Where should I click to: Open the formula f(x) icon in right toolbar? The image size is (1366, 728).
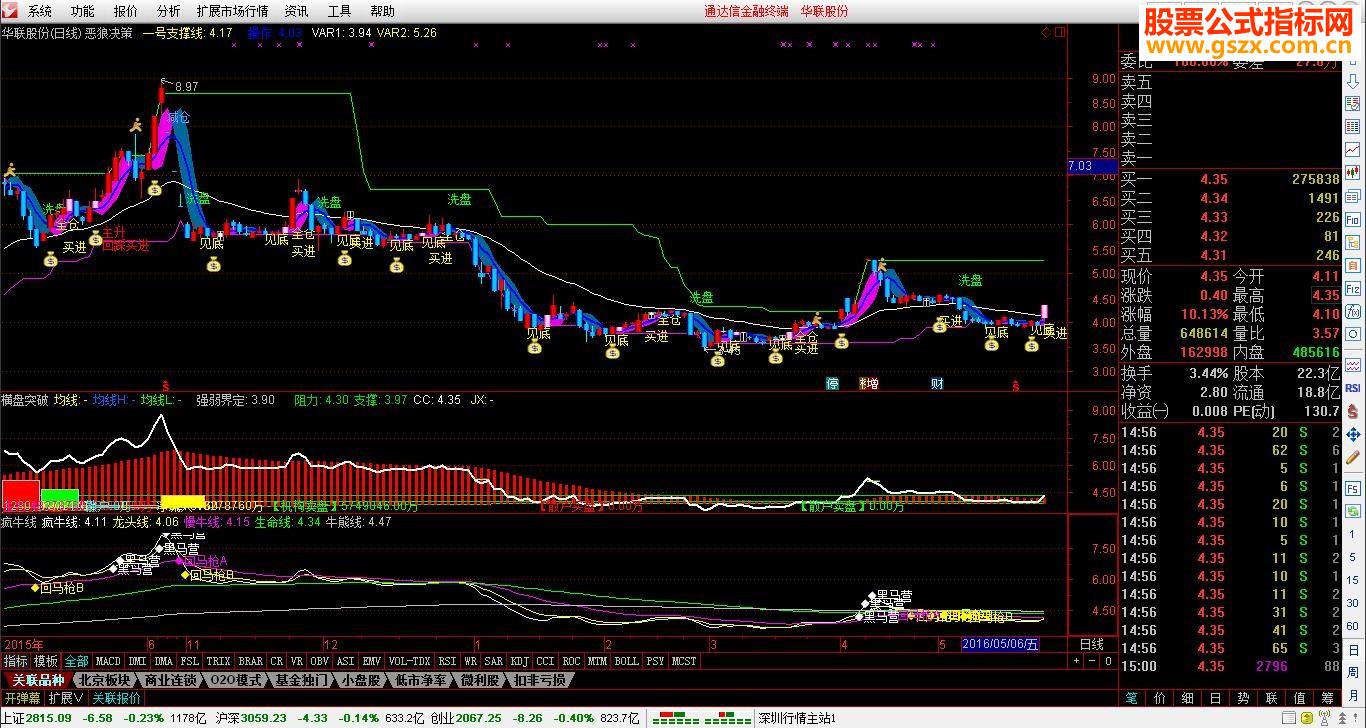point(1351,312)
